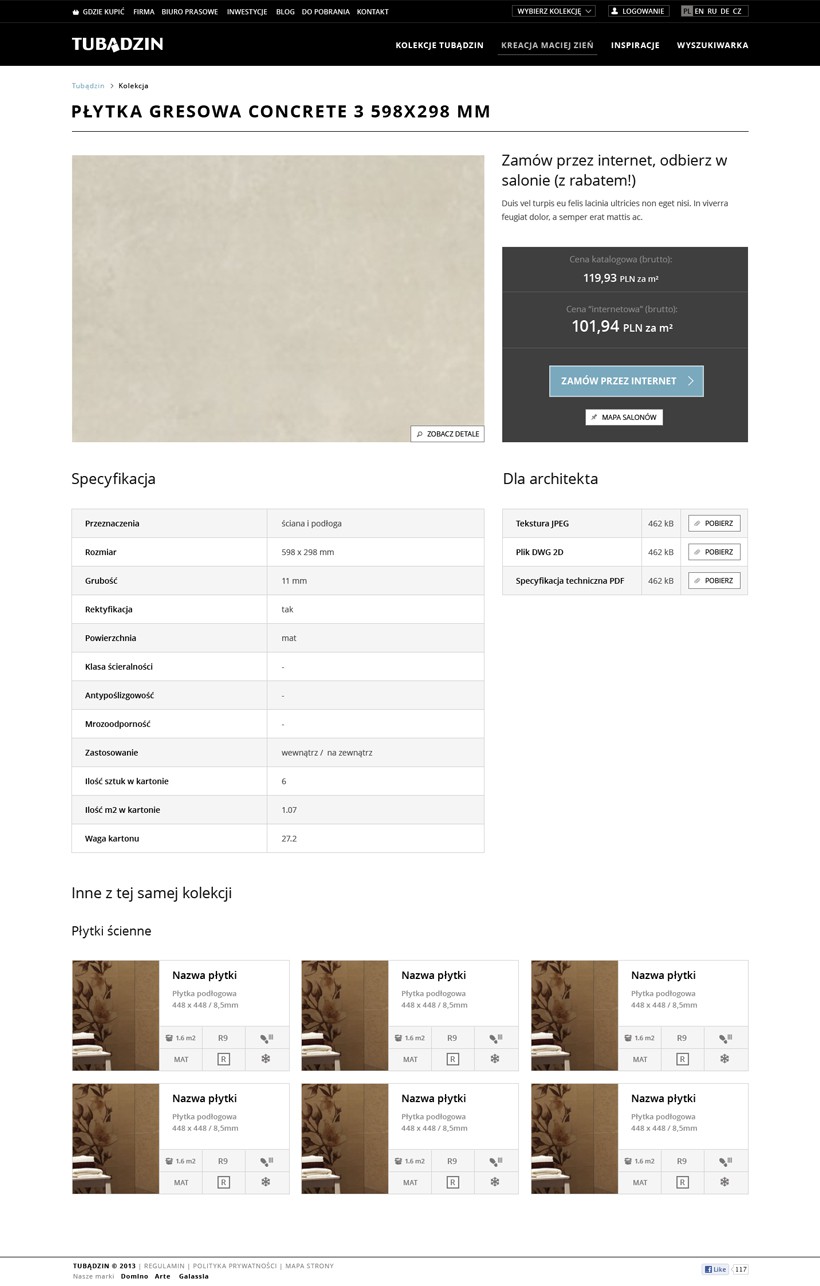Click footprint slip icon on top-left tile card
This screenshot has width=820, height=1286.
click(x=266, y=1038)
